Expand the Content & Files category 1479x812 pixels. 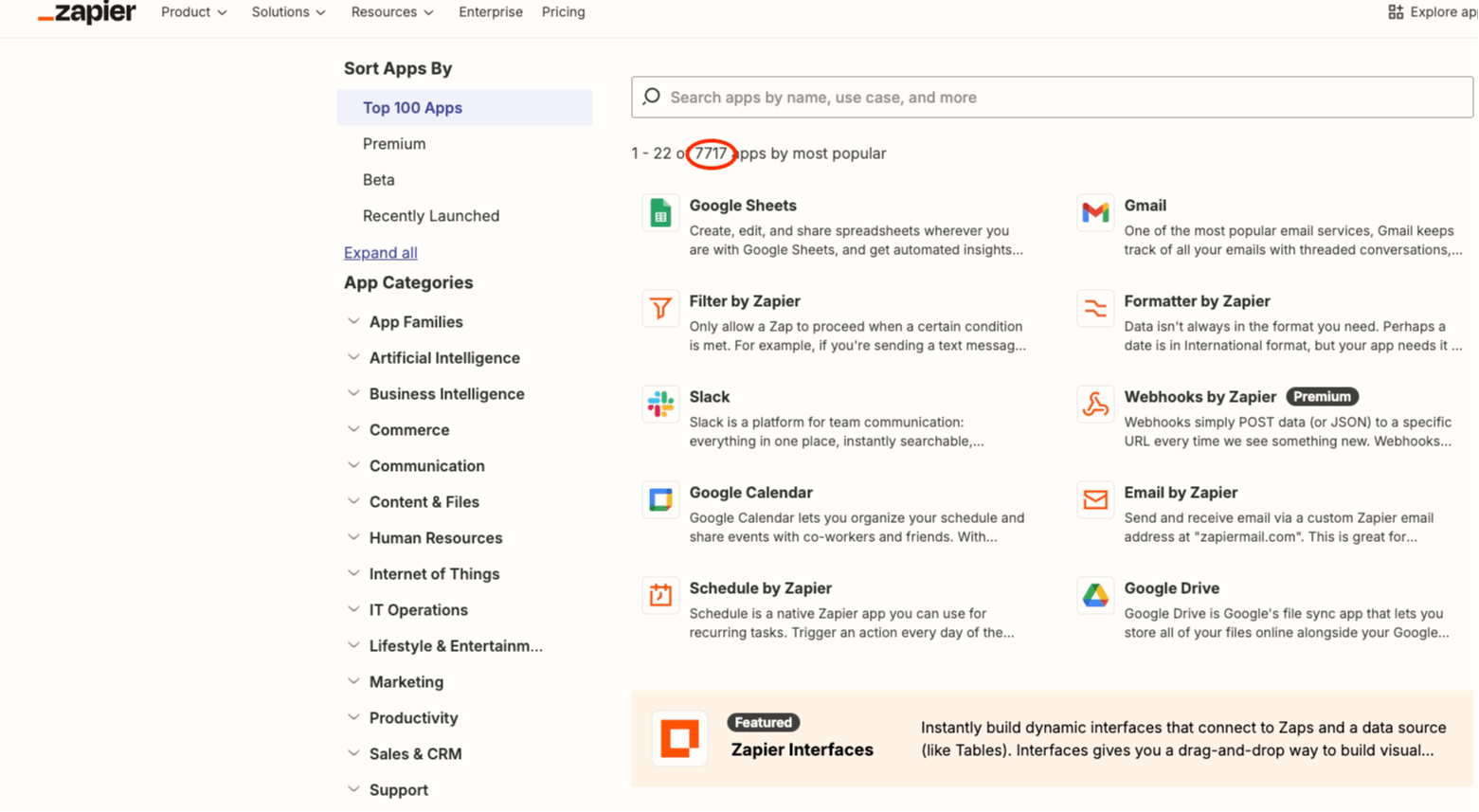coord(413,502)
